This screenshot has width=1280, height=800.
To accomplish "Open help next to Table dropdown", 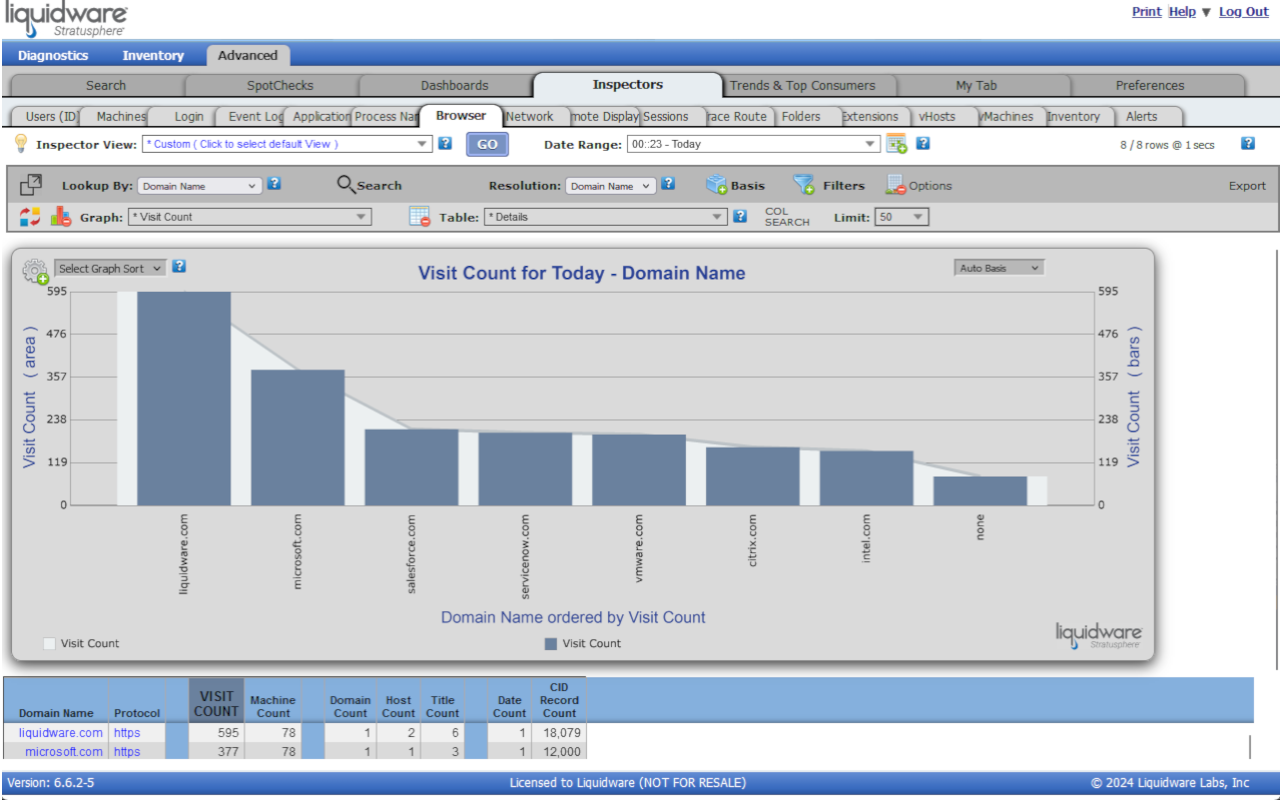I will [x=740, y=215].
